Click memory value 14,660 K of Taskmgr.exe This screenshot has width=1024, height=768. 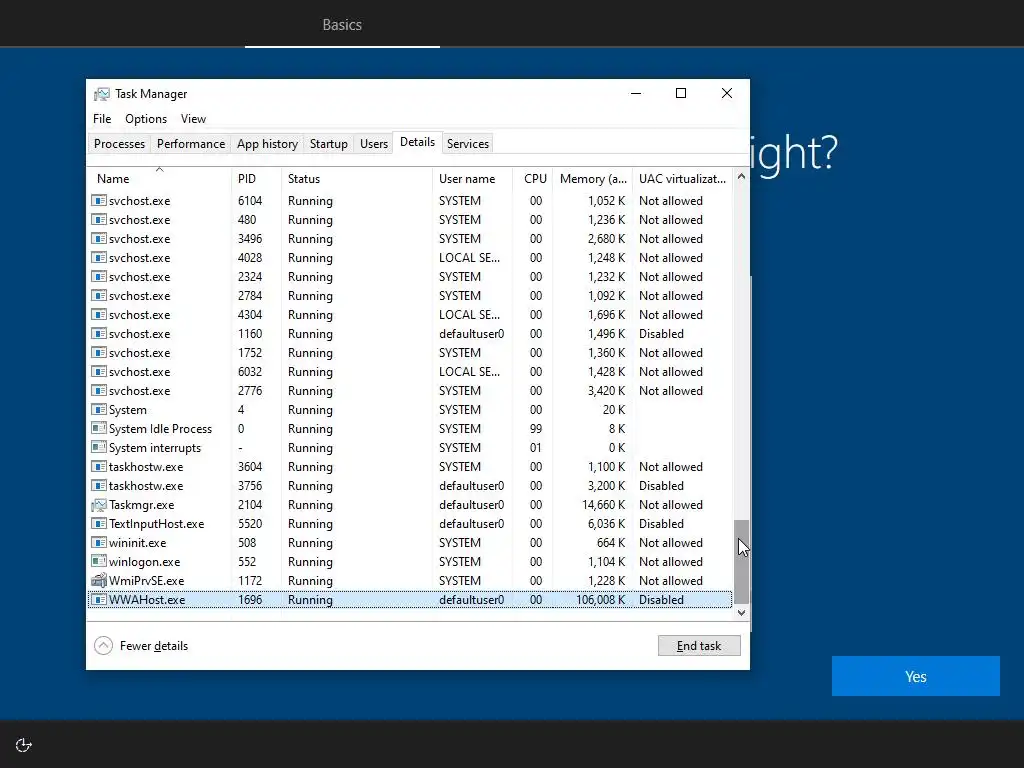pos(603,505)
